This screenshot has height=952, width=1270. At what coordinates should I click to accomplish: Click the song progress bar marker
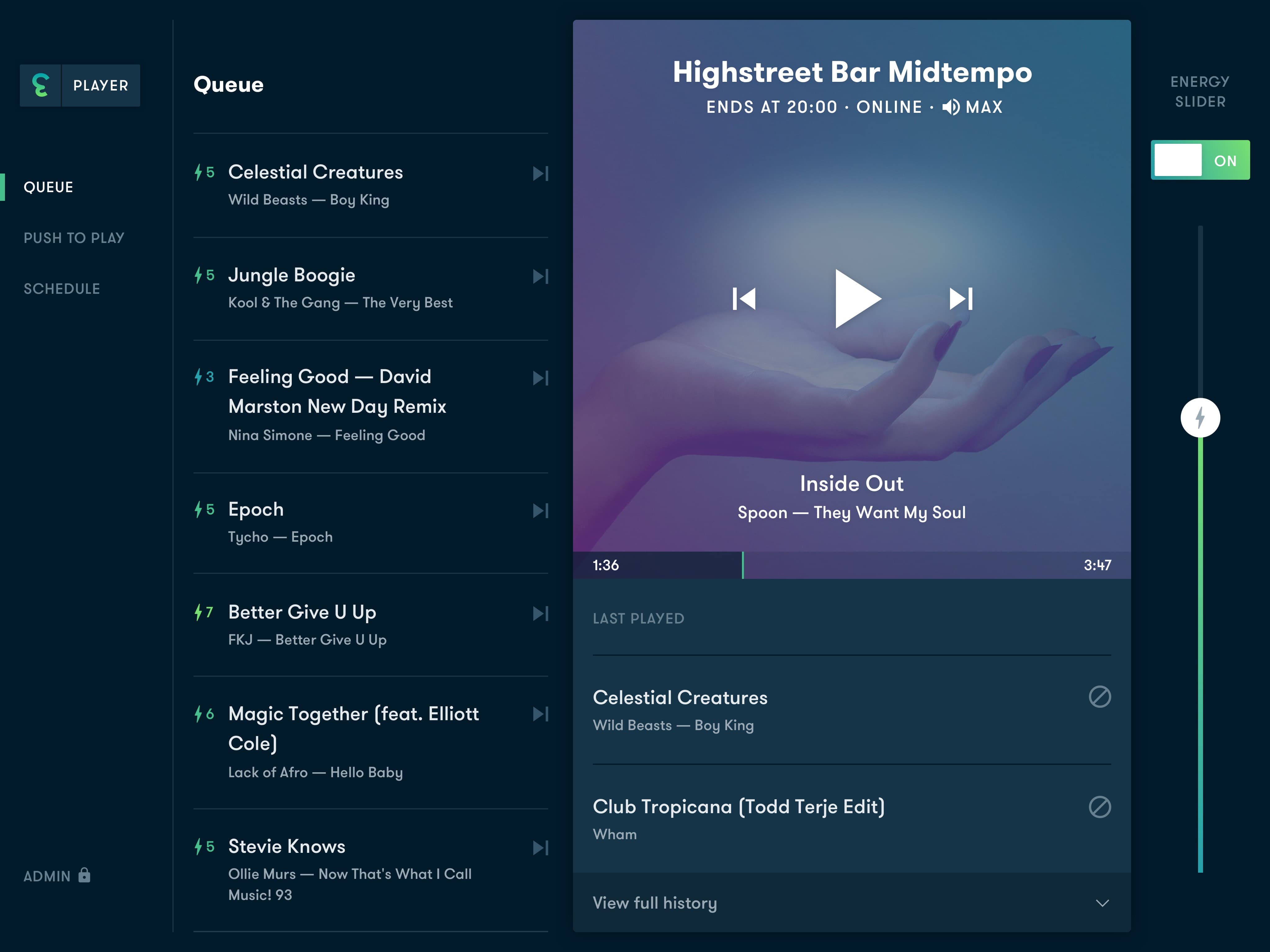tap(742, 565)
